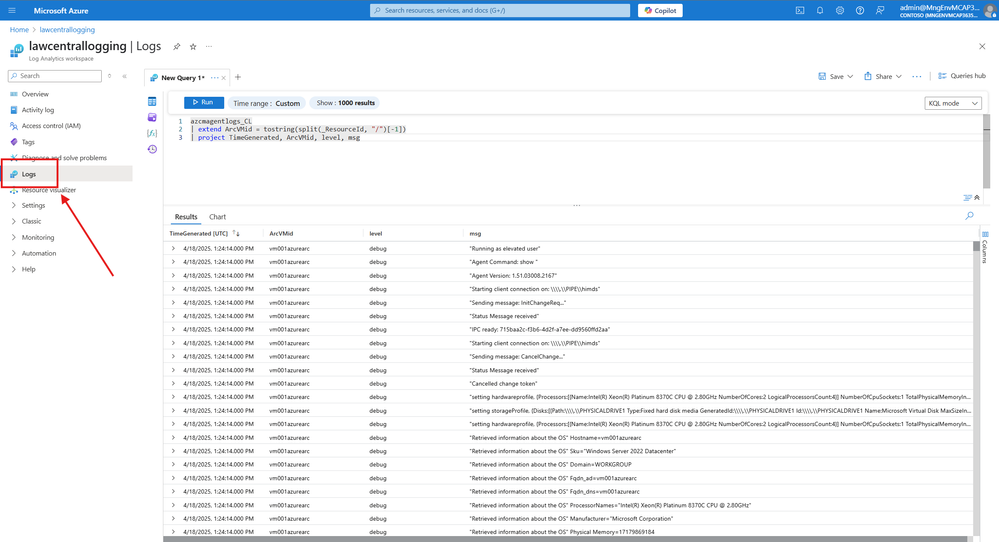
Task: Open Copilot from the header
Action: (660, 10)
